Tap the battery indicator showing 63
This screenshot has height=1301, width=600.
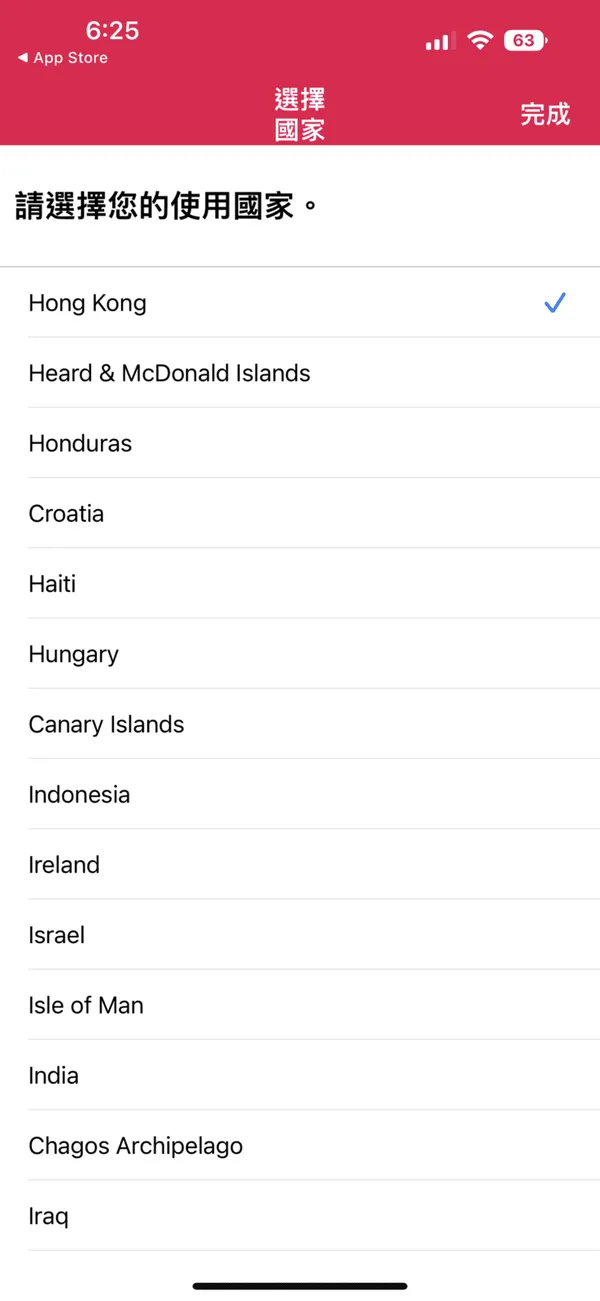click(526, 40)
